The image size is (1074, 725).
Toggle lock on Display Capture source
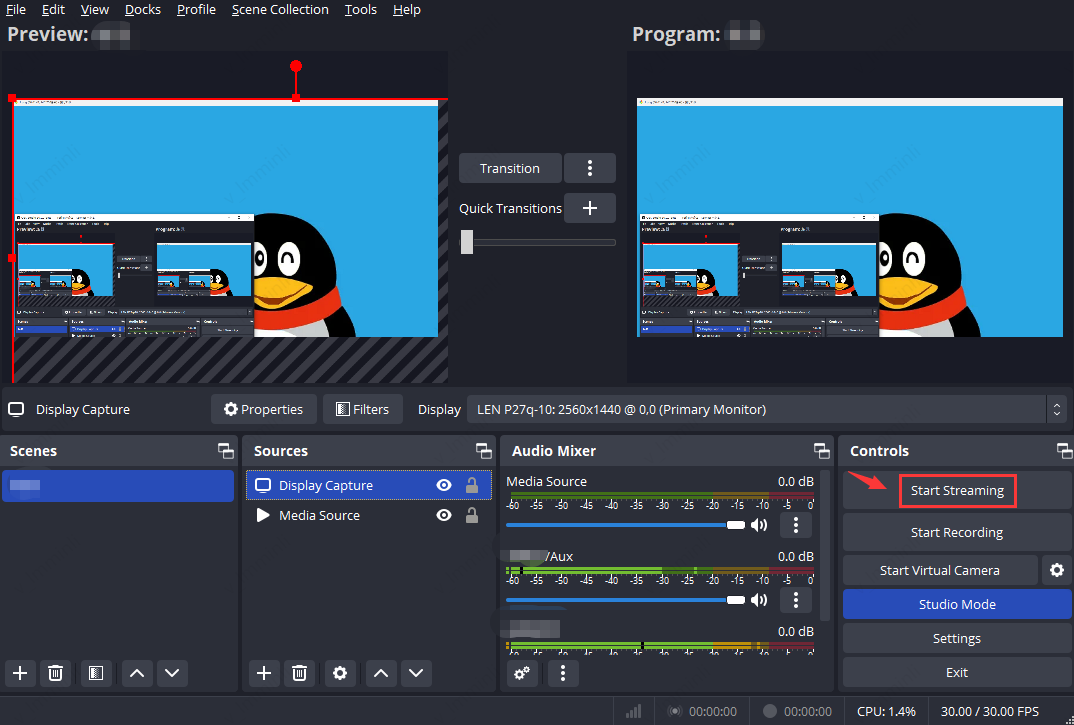click(472, 485)
